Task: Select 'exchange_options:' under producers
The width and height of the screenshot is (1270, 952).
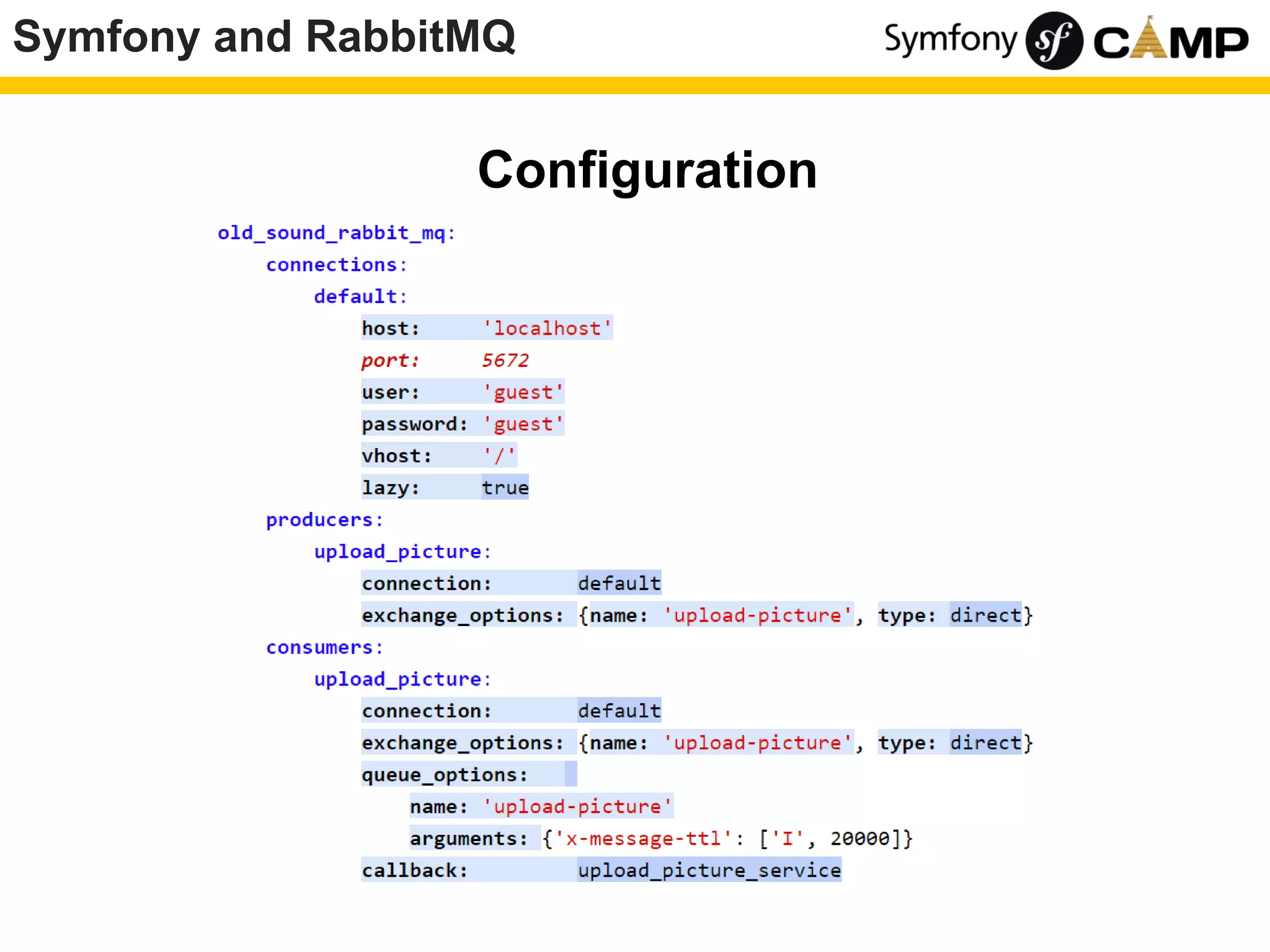Action: pos(463,615)
